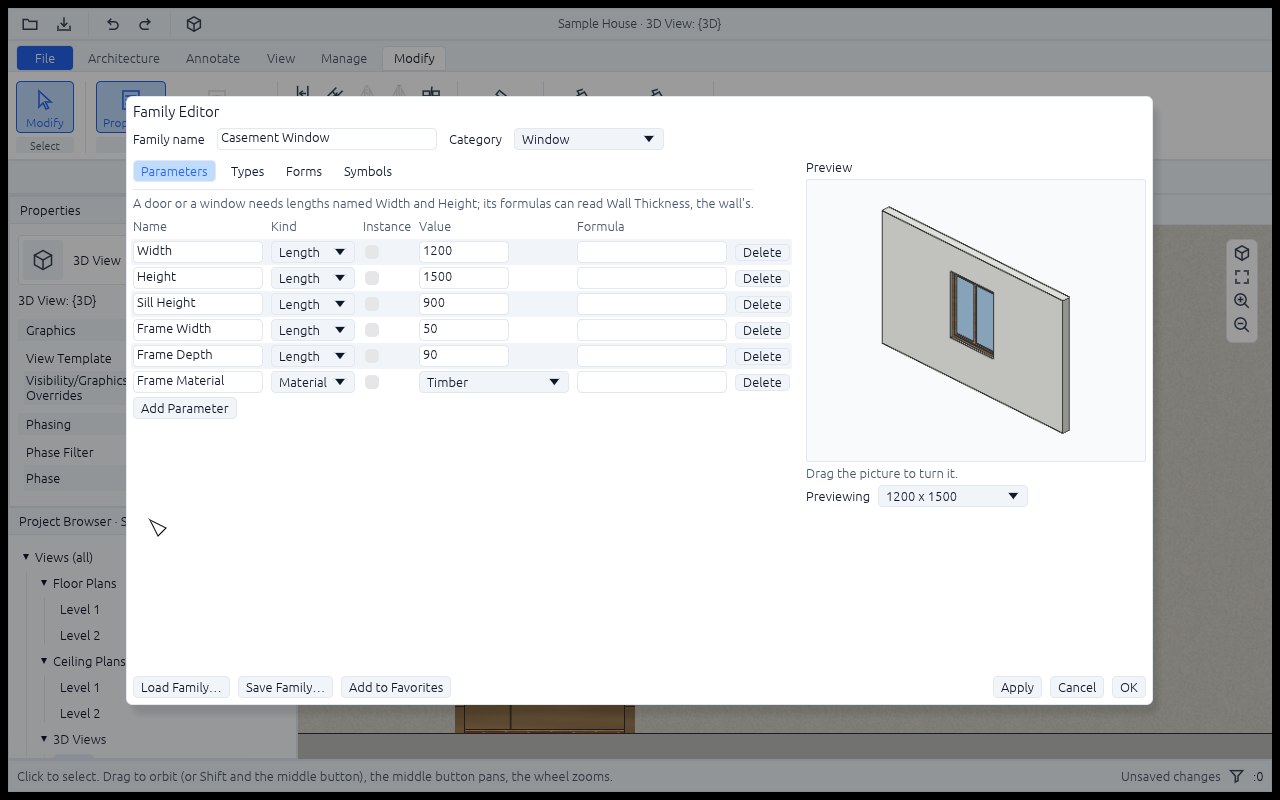This screenshot has height=800, width=1280.
Task: Click the zoom to fit icon
Action: (x=1241, y=277)
